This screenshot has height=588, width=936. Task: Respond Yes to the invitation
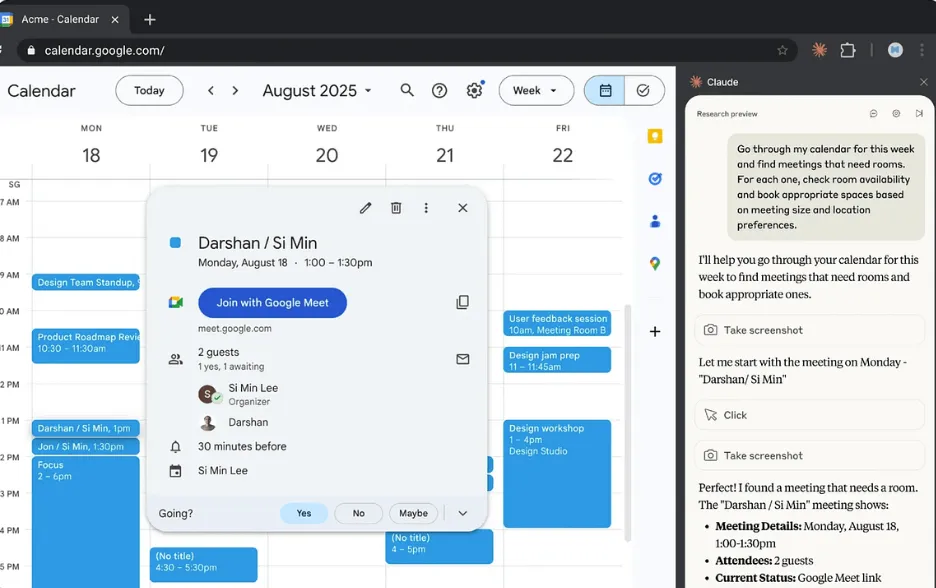click(x=304, y=513)
